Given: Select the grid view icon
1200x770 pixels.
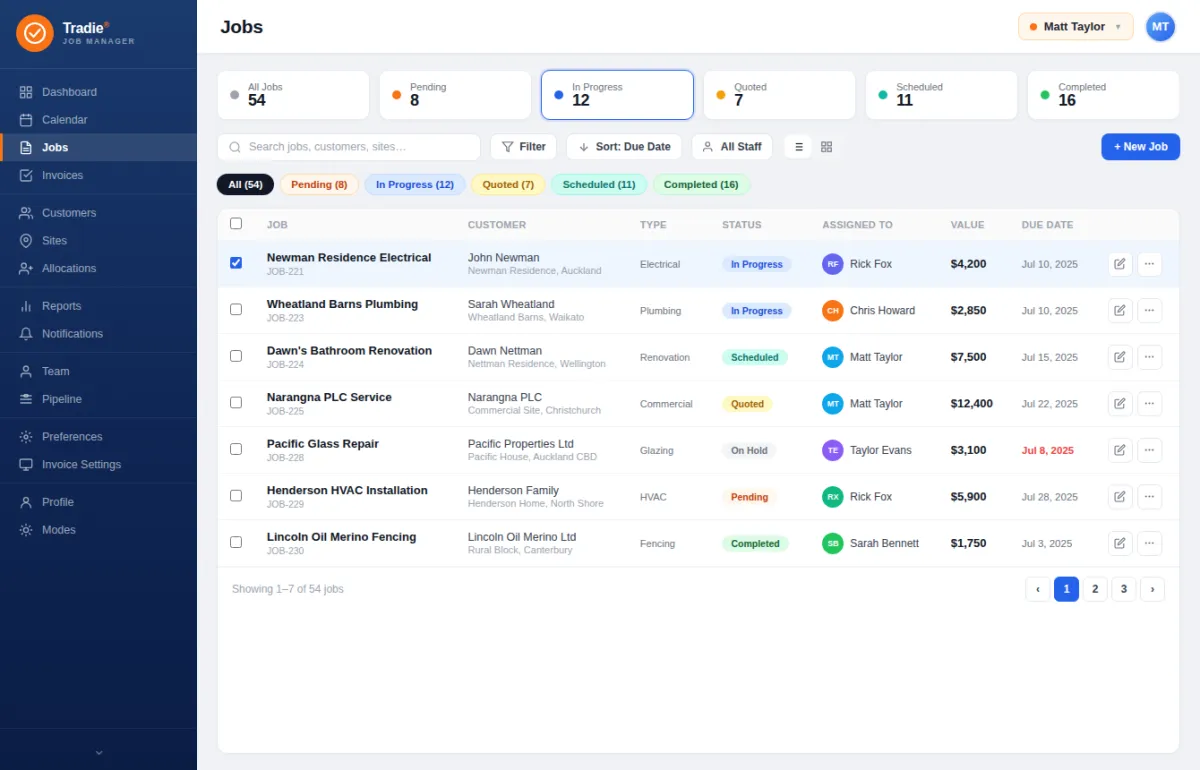Looking at the screenshot, I should 826,147.
